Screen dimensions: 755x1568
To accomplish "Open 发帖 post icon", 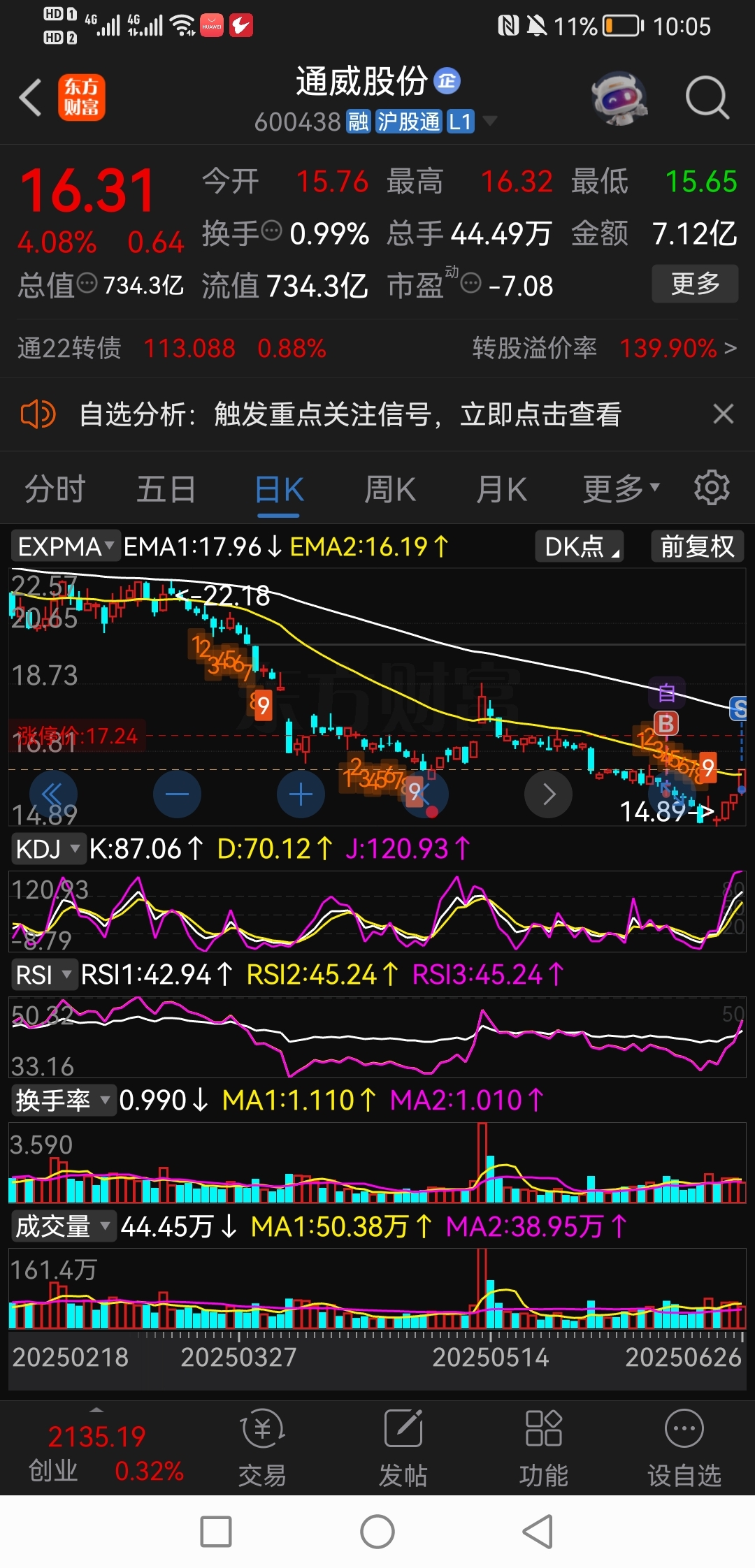I will [x=403, y=1447].
